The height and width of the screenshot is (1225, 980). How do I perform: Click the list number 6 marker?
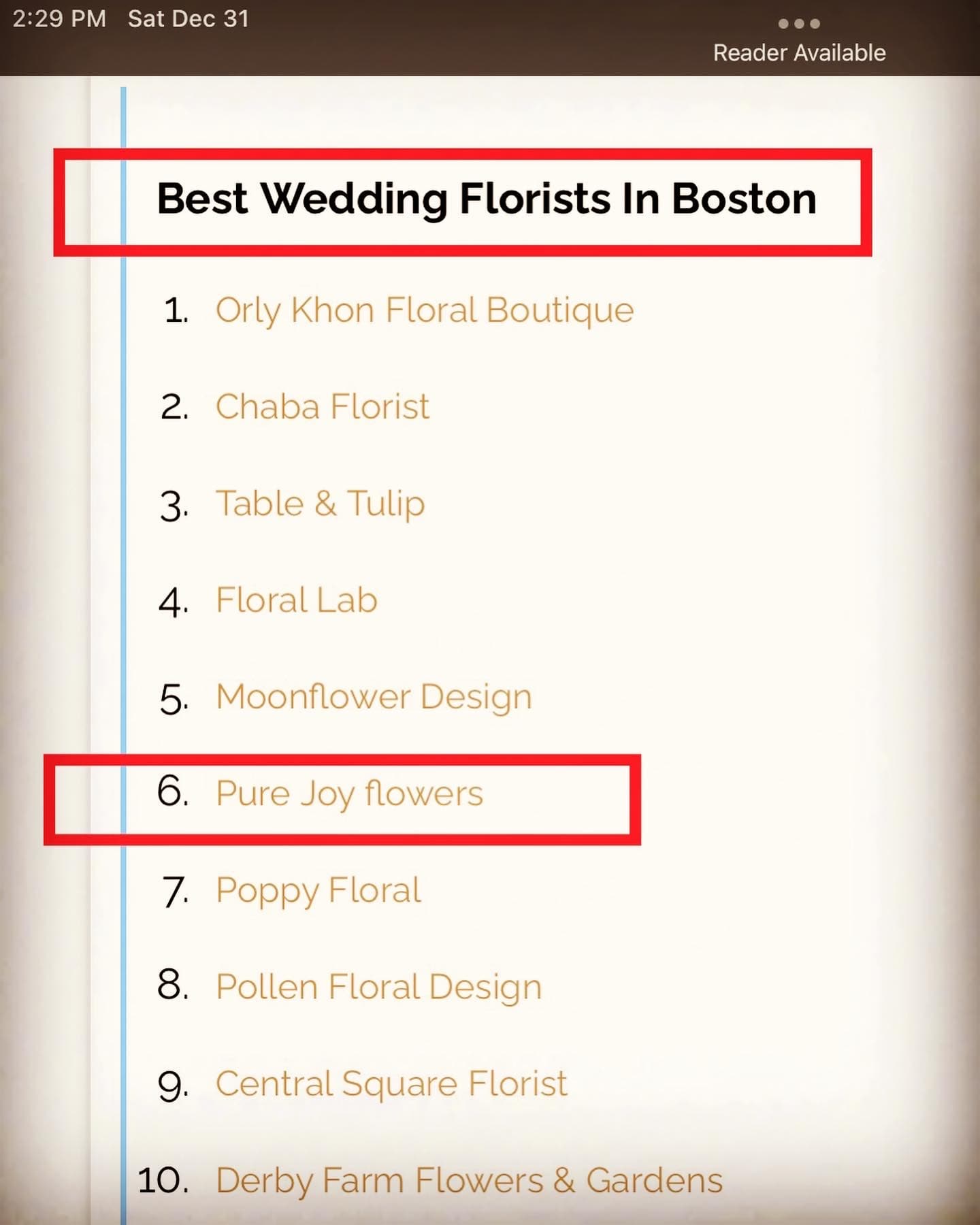point(173,792)
